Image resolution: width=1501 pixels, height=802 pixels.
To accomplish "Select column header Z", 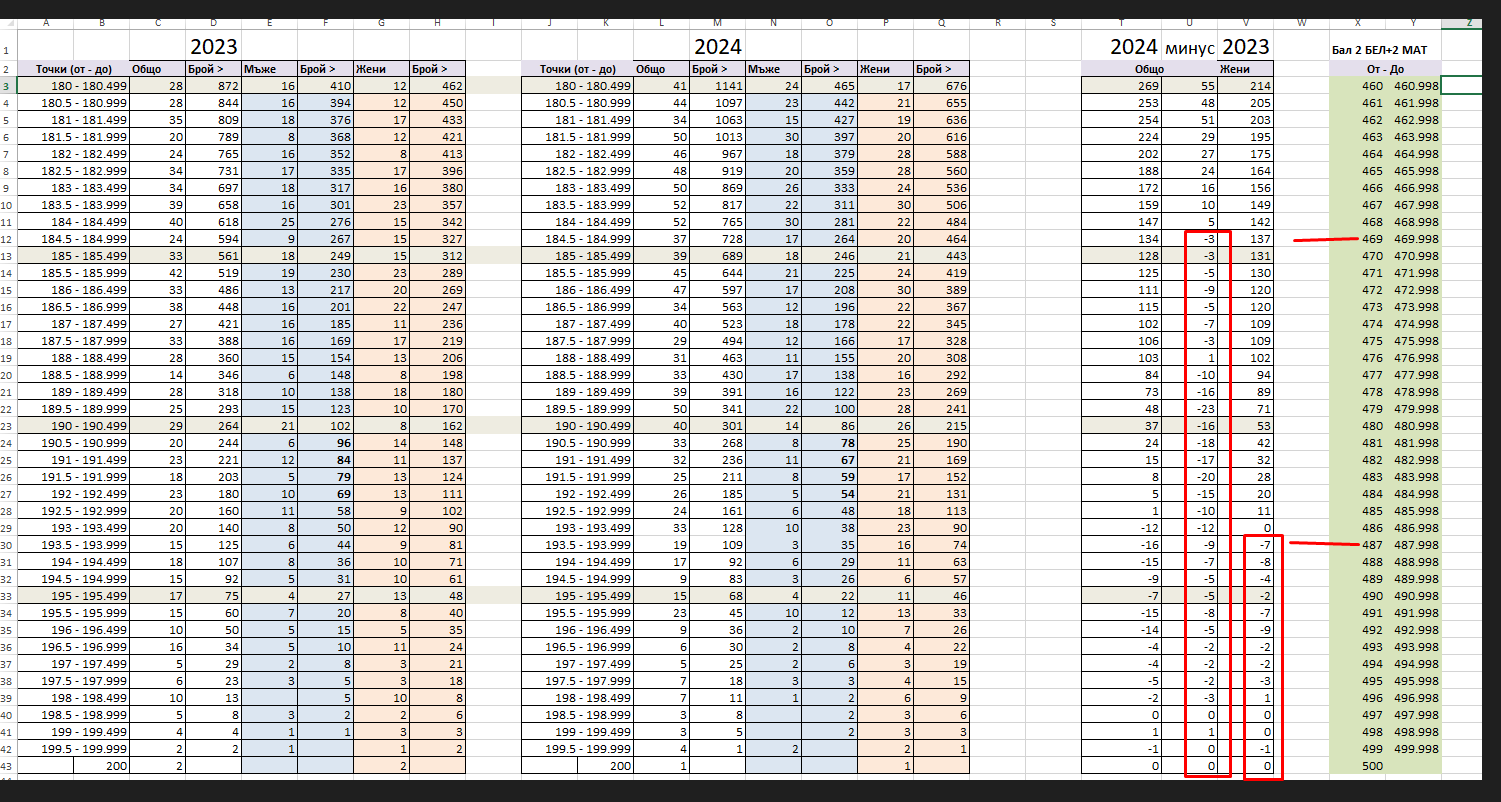I will [x=1467, y=22].
